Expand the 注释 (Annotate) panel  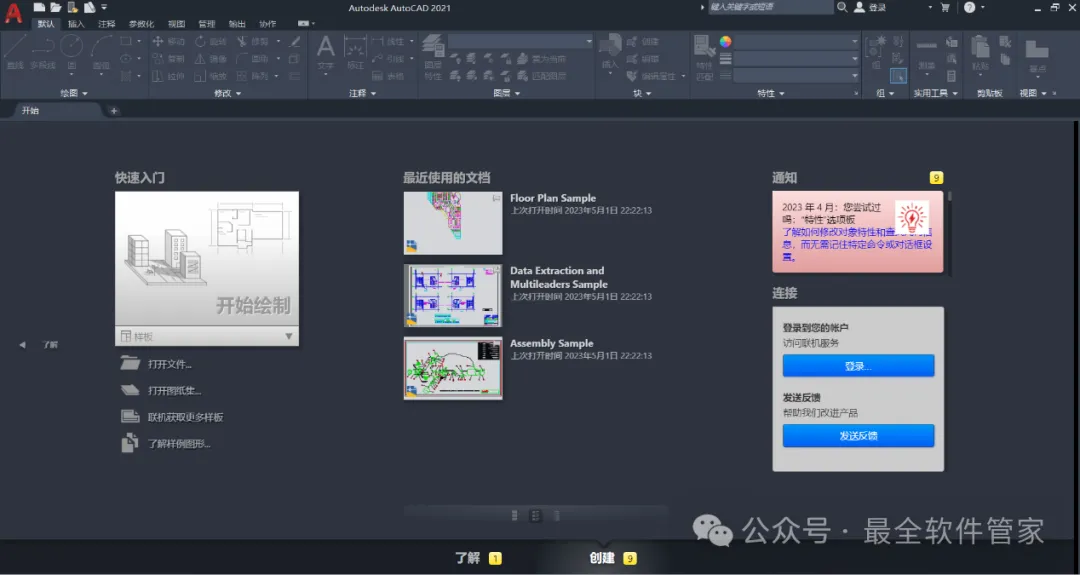point(362,93)
